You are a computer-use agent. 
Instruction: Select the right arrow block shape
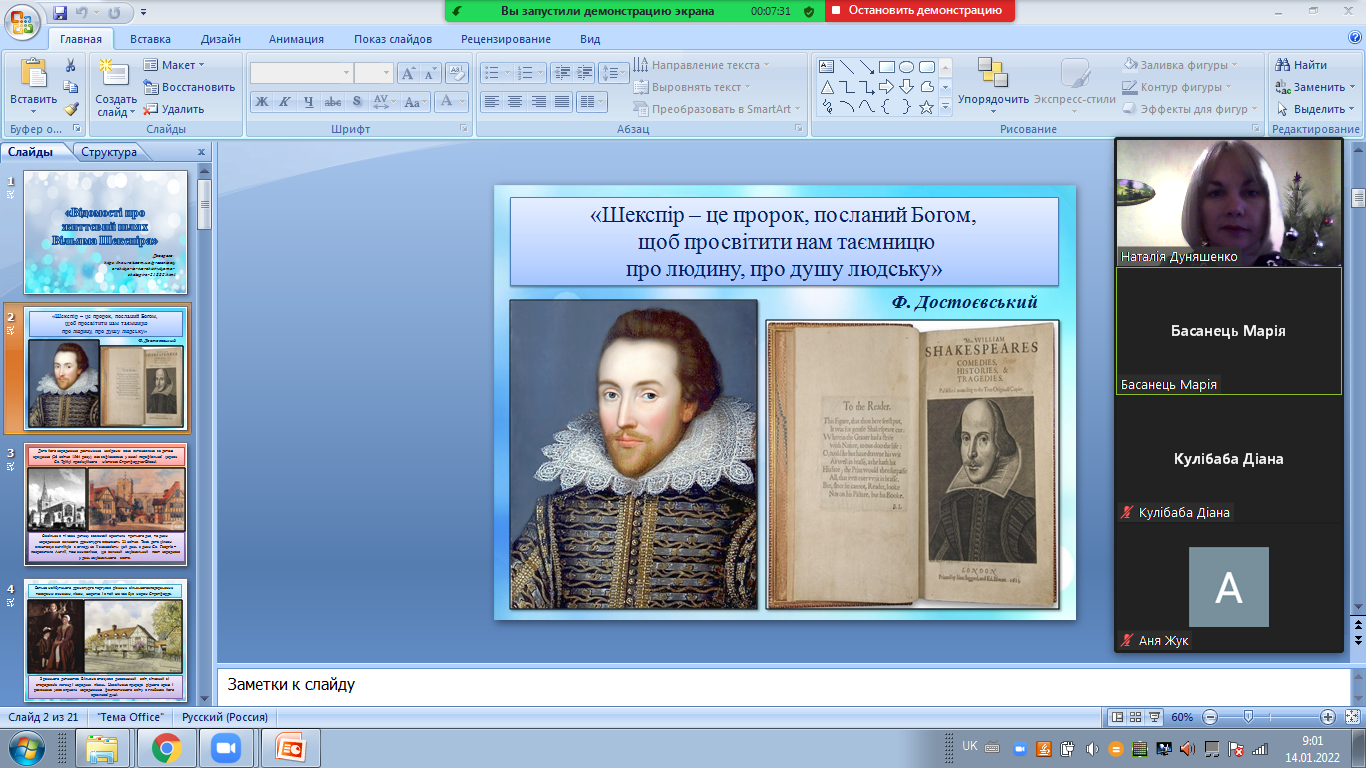coord(886,87)
